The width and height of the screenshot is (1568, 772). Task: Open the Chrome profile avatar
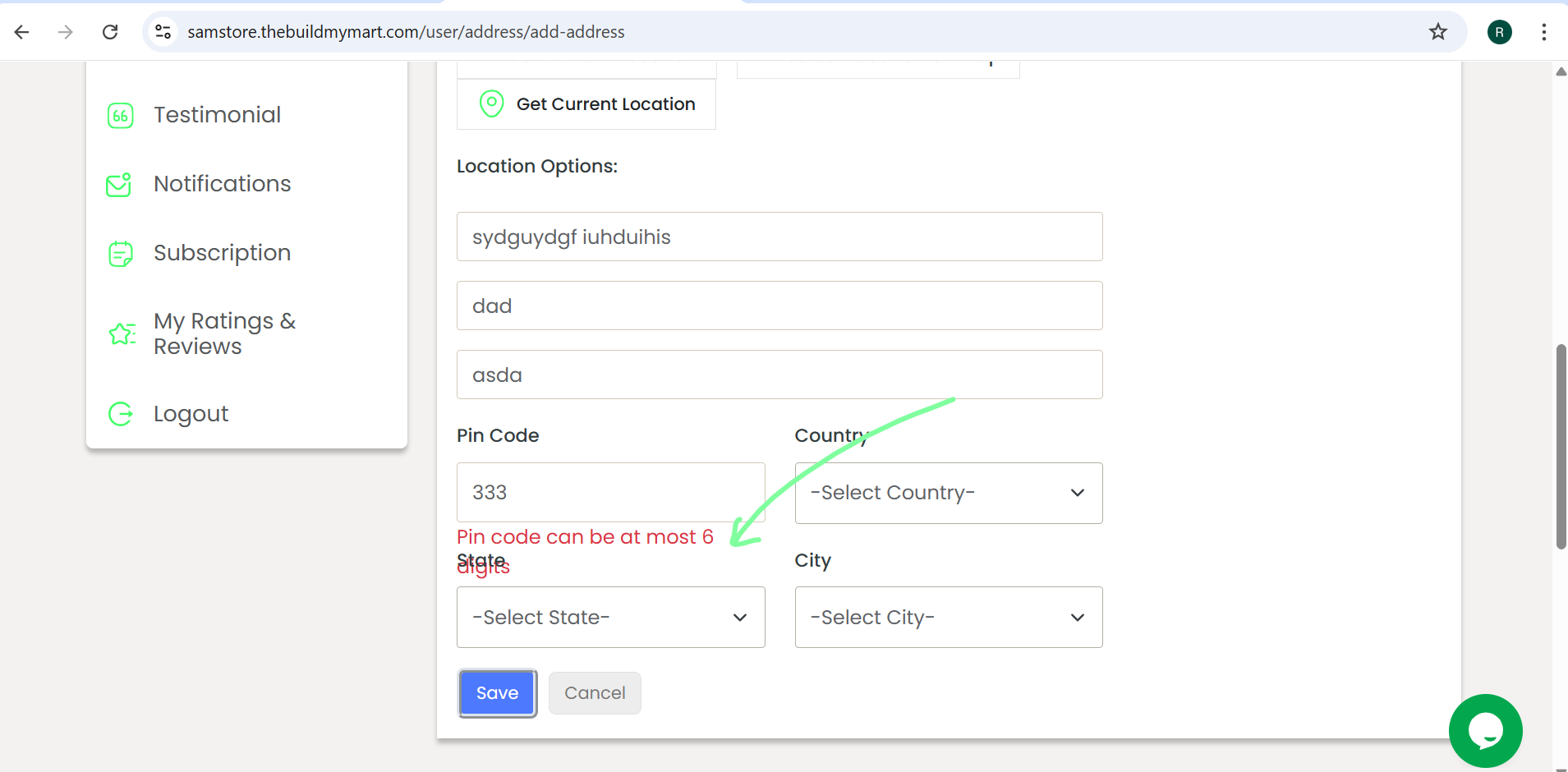coord(1500,32)
